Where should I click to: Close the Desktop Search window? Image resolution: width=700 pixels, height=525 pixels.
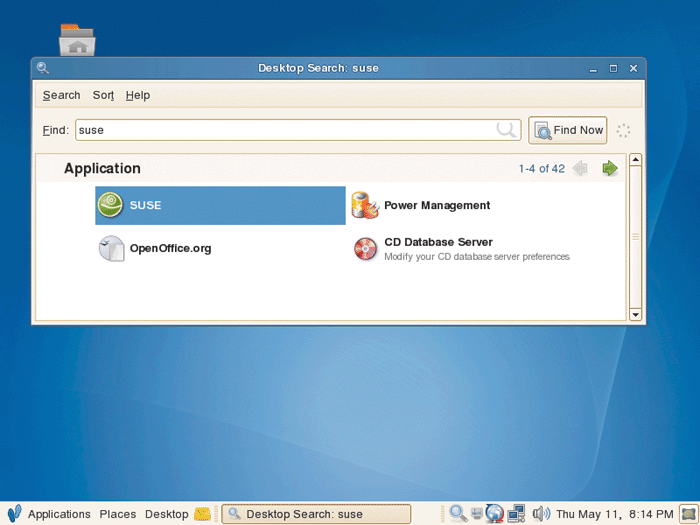[x=633, y=68]
